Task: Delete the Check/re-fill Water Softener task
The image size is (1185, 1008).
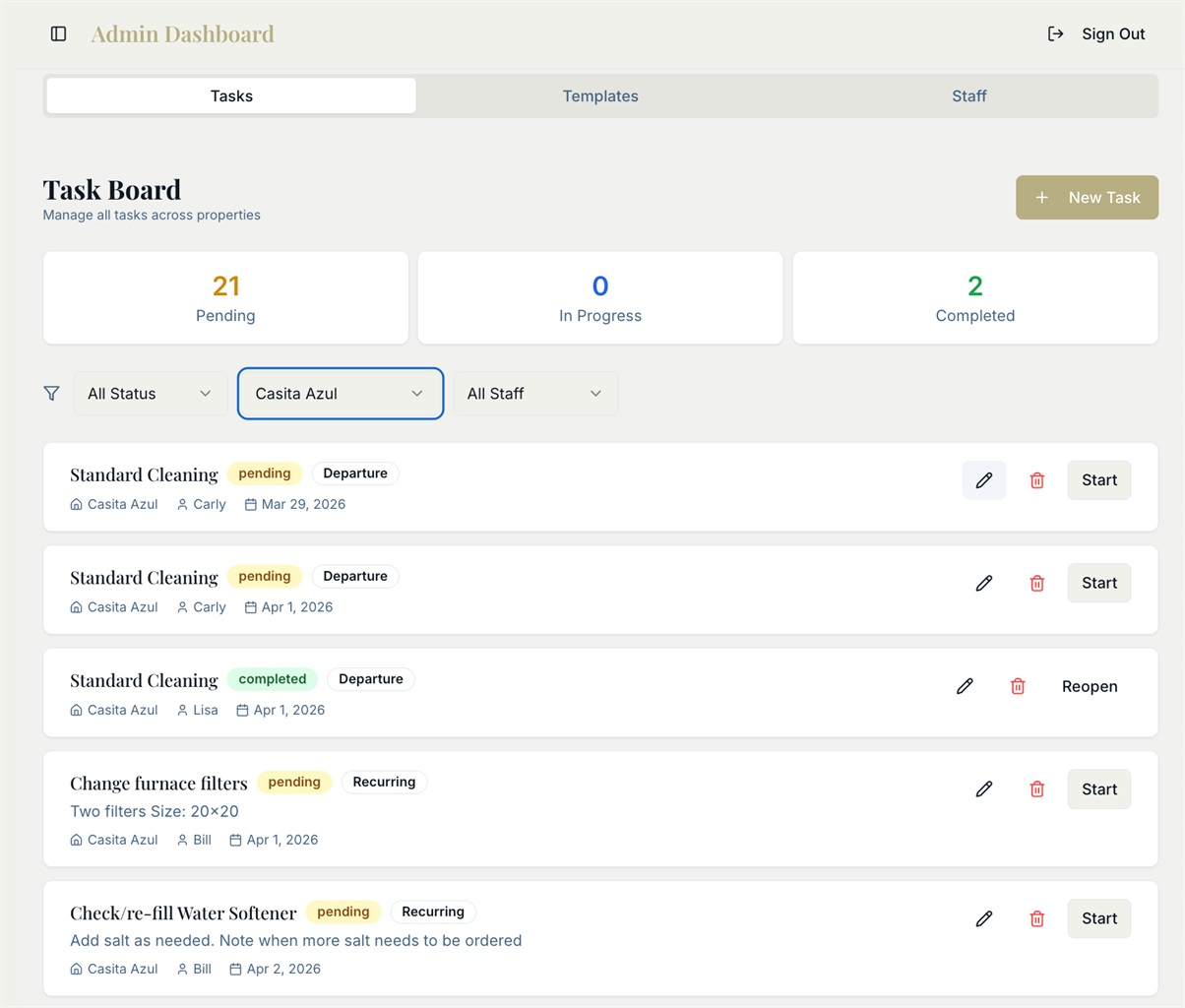Action: [x=1037, y=918]
